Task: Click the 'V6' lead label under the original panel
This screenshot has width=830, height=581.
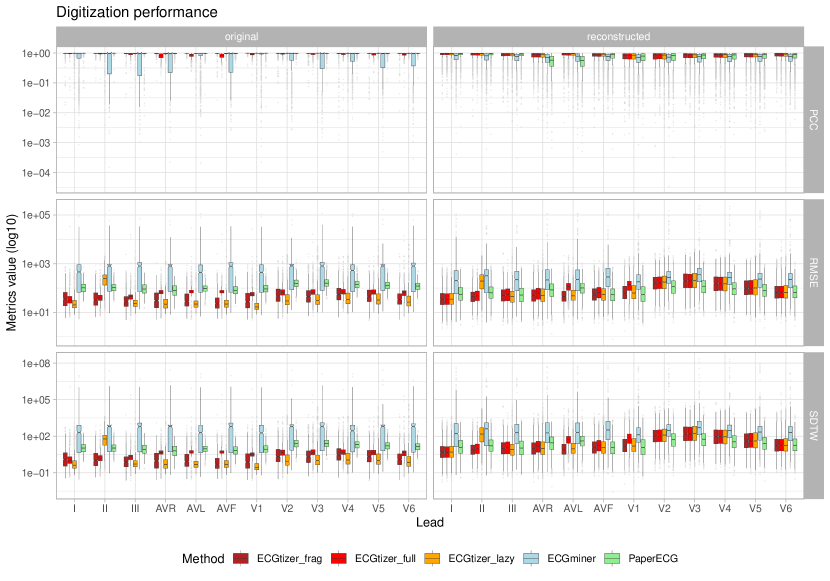Action: (x=409, y=509)
